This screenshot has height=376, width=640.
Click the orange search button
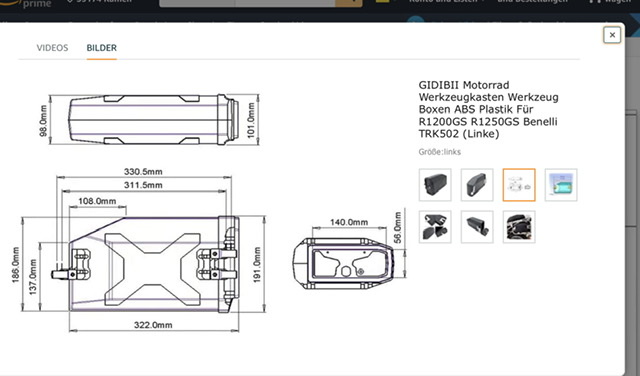(x=349, y=2)
